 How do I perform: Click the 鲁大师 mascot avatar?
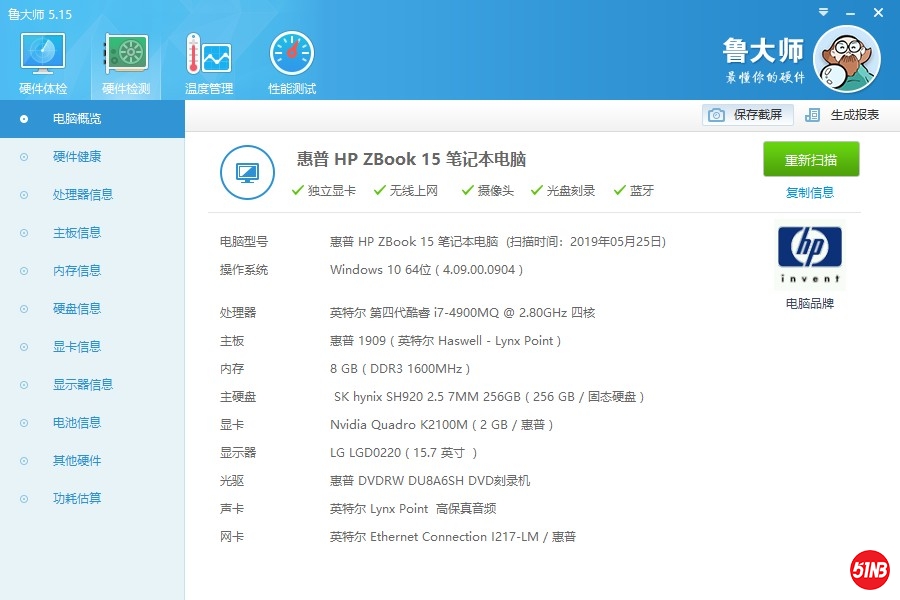[x=846, y=58]
